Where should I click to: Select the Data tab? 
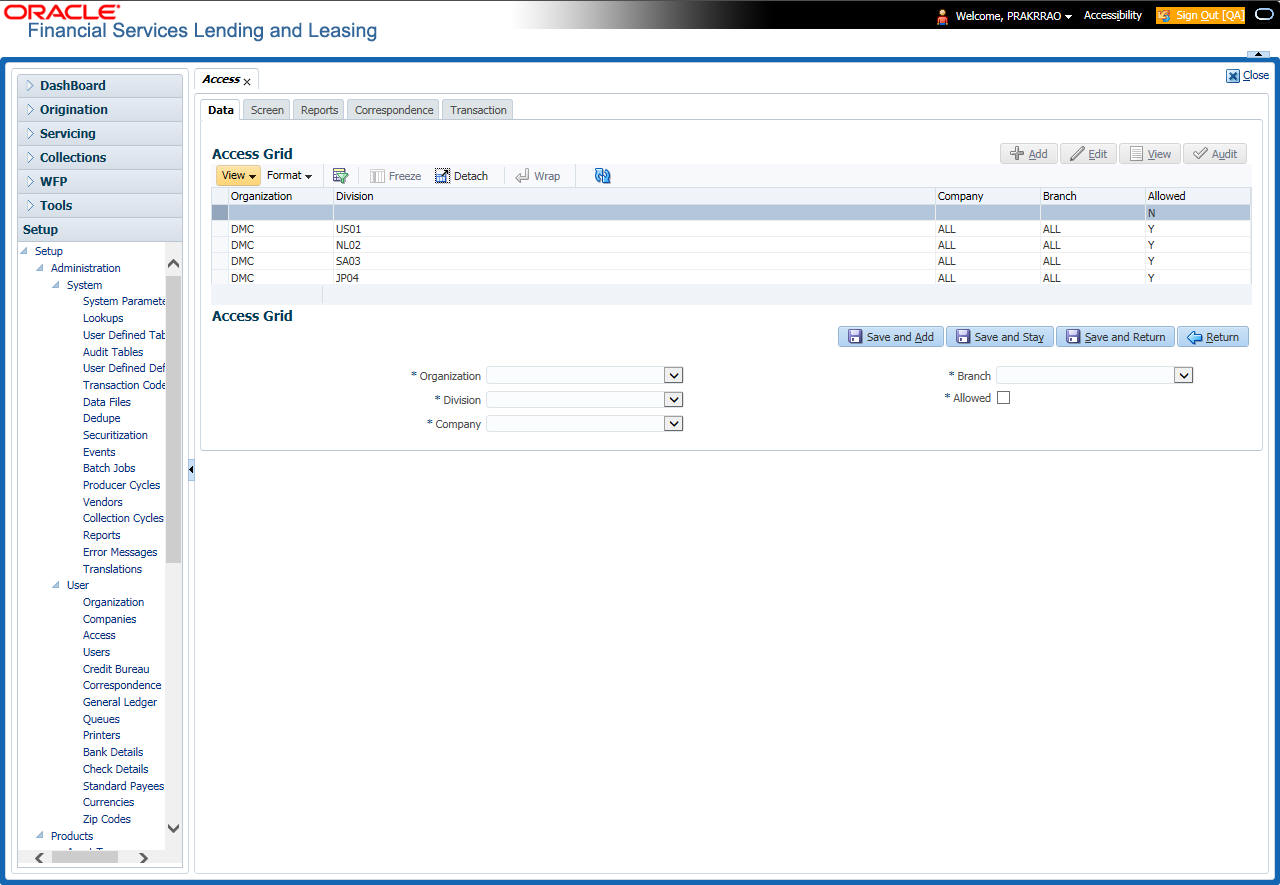pos(221,110)
